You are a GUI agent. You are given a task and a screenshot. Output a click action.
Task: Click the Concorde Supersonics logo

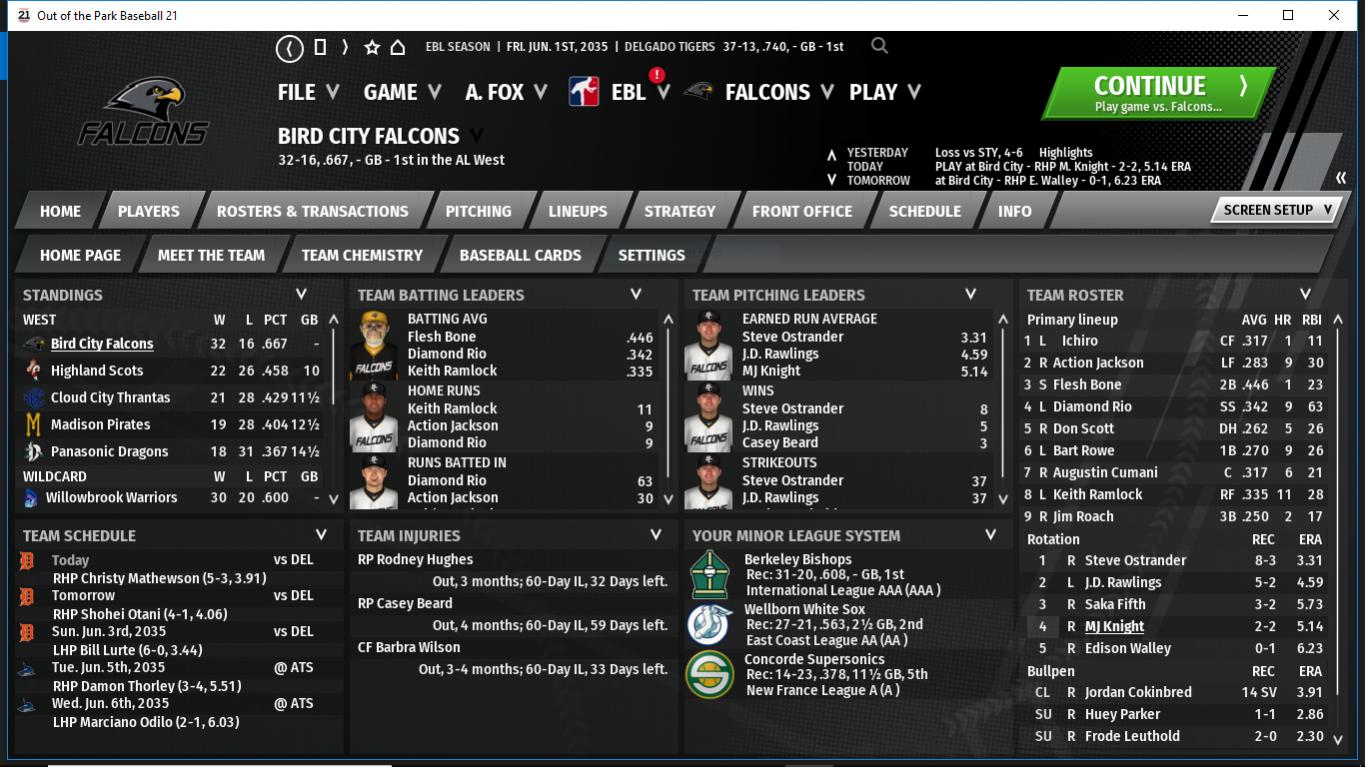[x=709, y=674]
